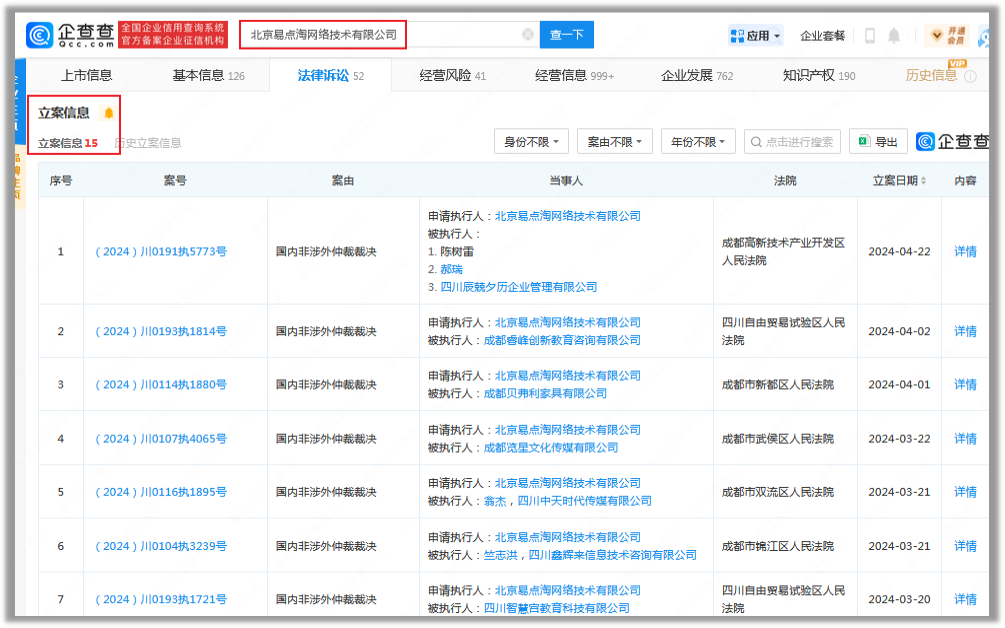The height and width of the screenshot is (628, 1005).
Task: Open 成都睿峰创新教育咨询有限公司 link
Action: tap(562, 340)
